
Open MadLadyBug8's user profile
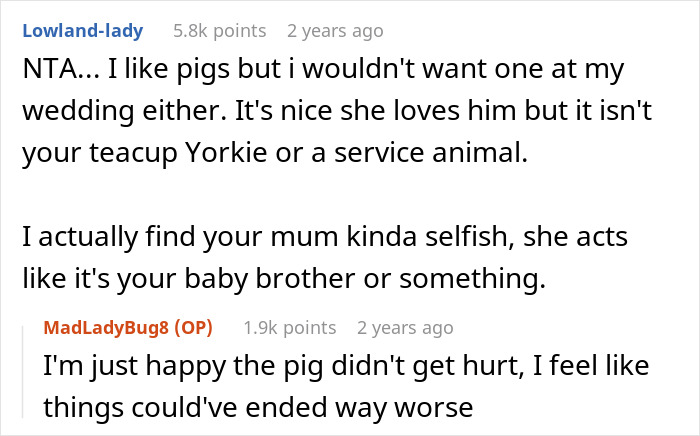tap(105, 327)
